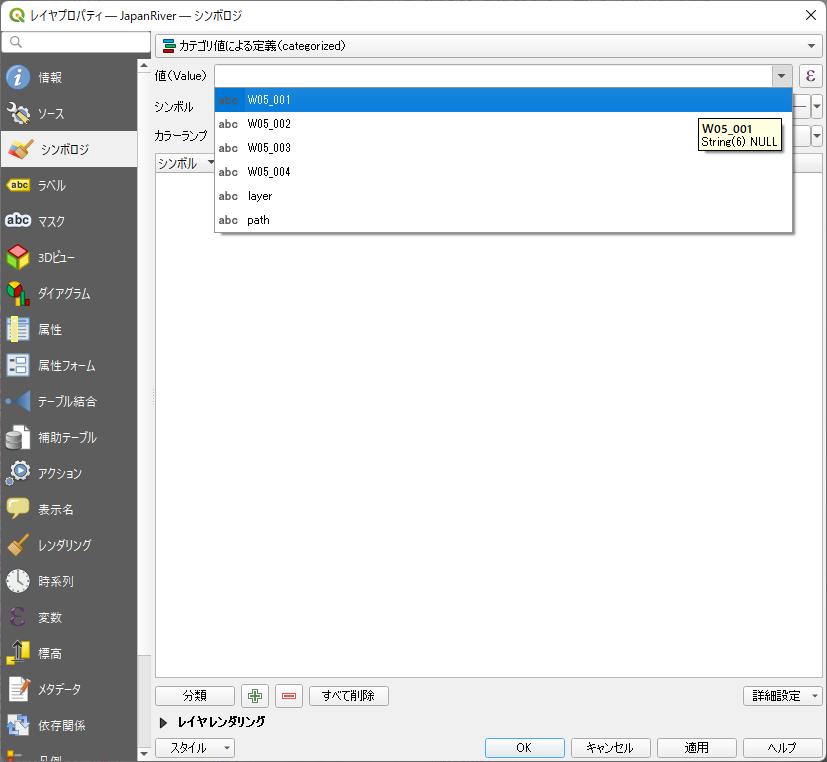This screenshot has width=827, height=762.
Task: Open the スタイル (Style) dropdown menu
Action: (x=195, y=748)
